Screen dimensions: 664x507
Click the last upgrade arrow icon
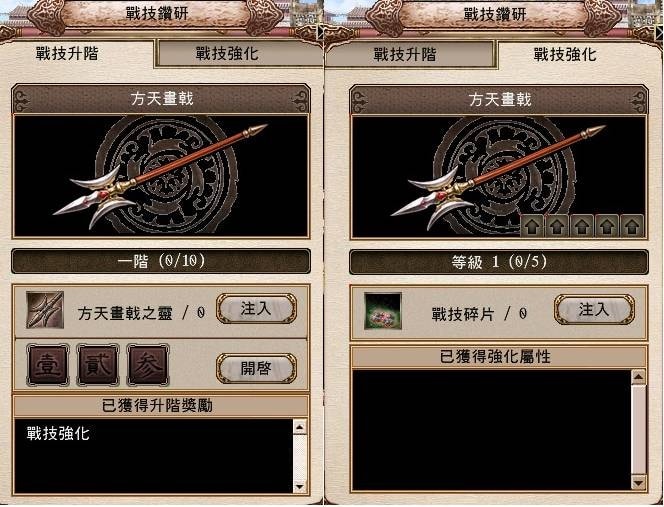[632, 226]
